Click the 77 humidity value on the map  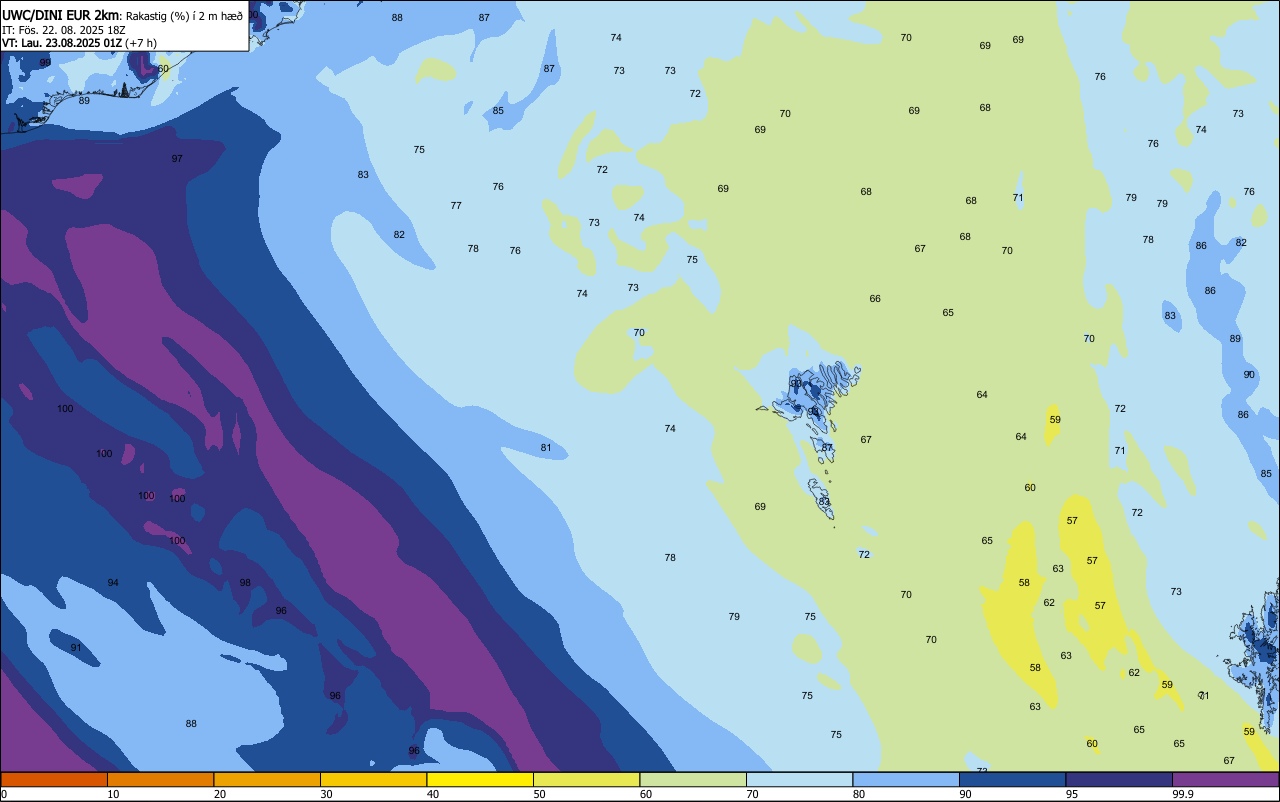pos(456,206)
